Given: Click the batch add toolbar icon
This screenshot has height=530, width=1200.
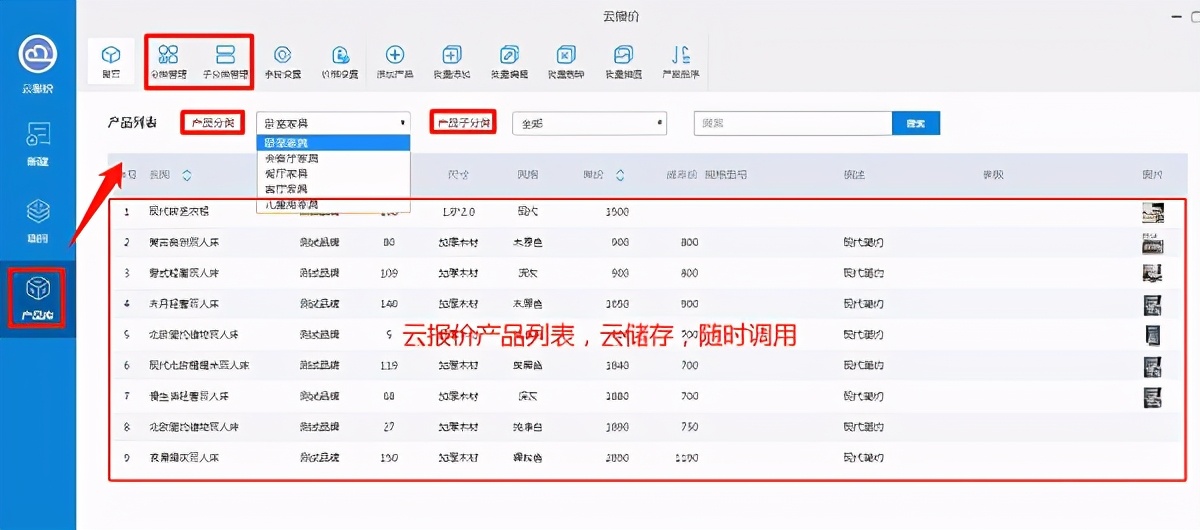Looking at the screenshot, I should 452,55.
